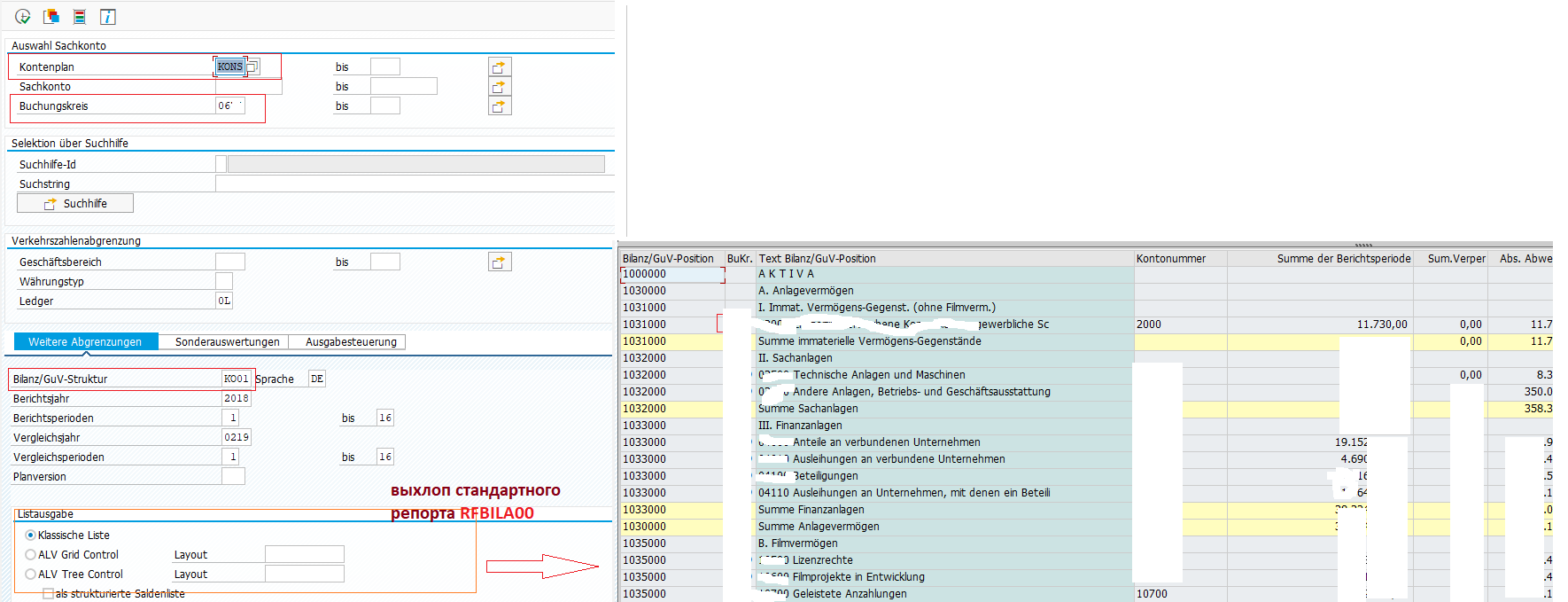Open multiple selection for Sachkonto
Viewport: 1568px width, 602px height.
pyautogui.click(x=500, y=87)
